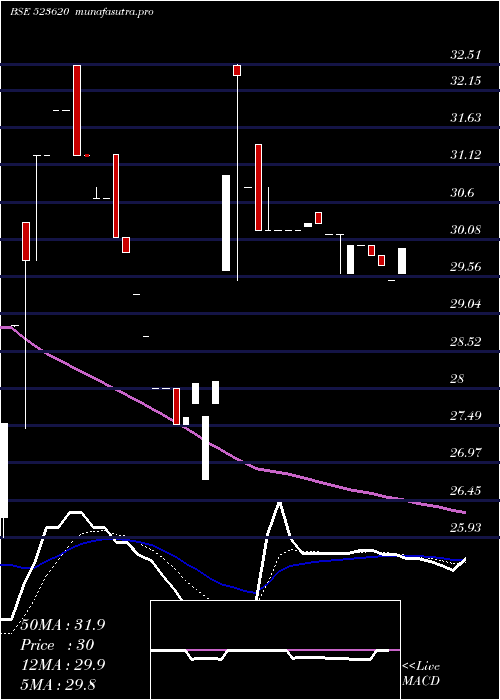This screenshot has width=500, height=700.
Task: Click the tall red candle reaching 32.51
Action: pyautogui.click(x=77, y=110)
